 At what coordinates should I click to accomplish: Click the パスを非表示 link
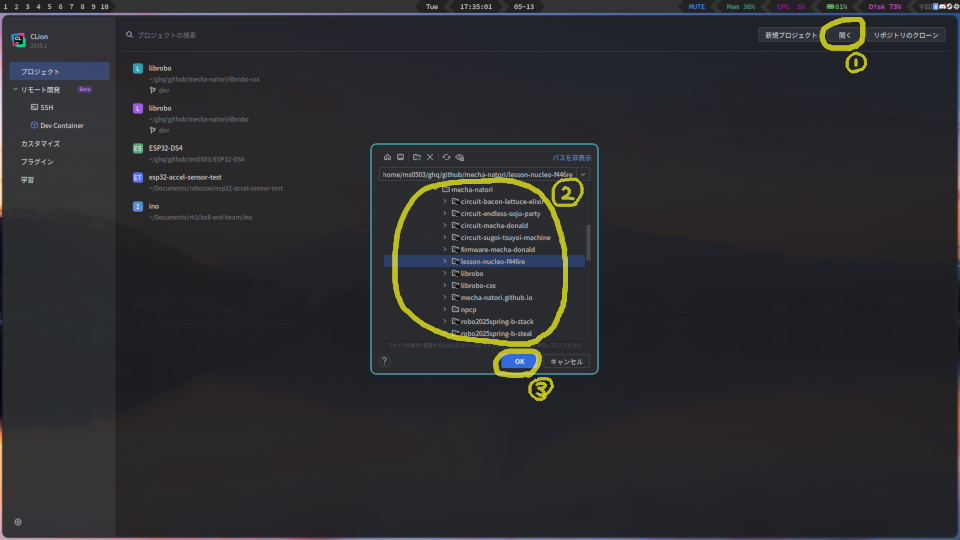572,158
